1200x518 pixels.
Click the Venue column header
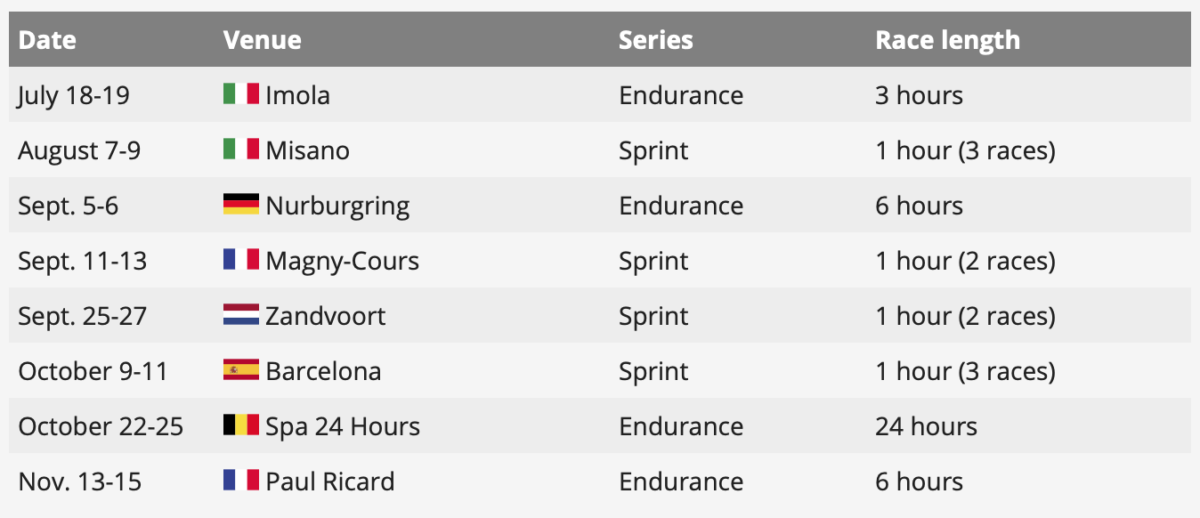pyautogui.click(x=262, y=40)
